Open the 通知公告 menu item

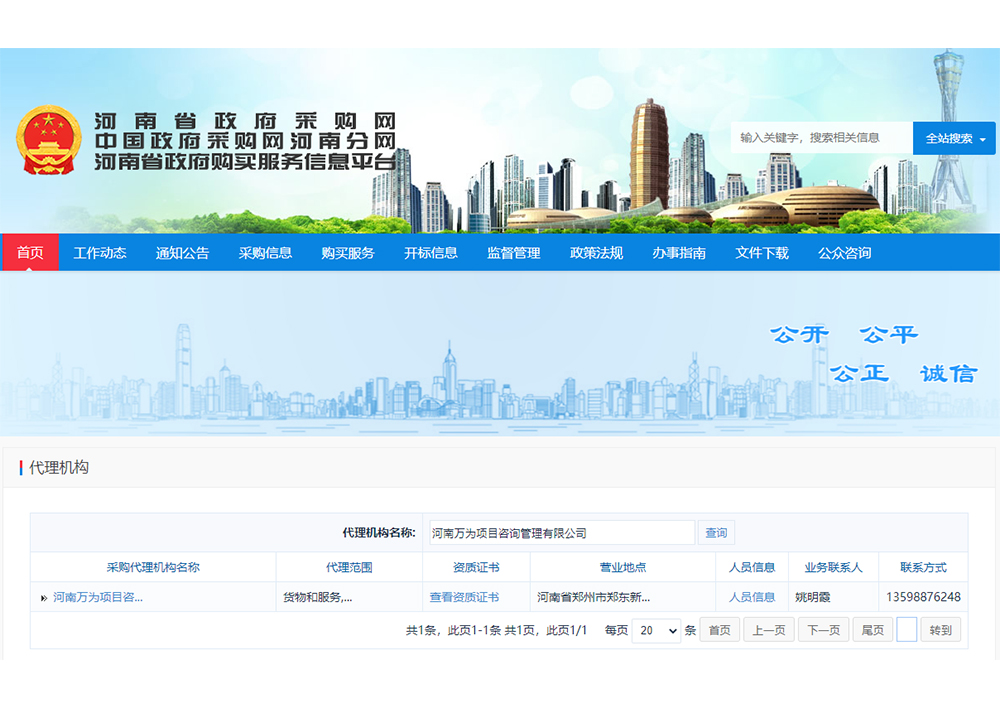point(182,253)
